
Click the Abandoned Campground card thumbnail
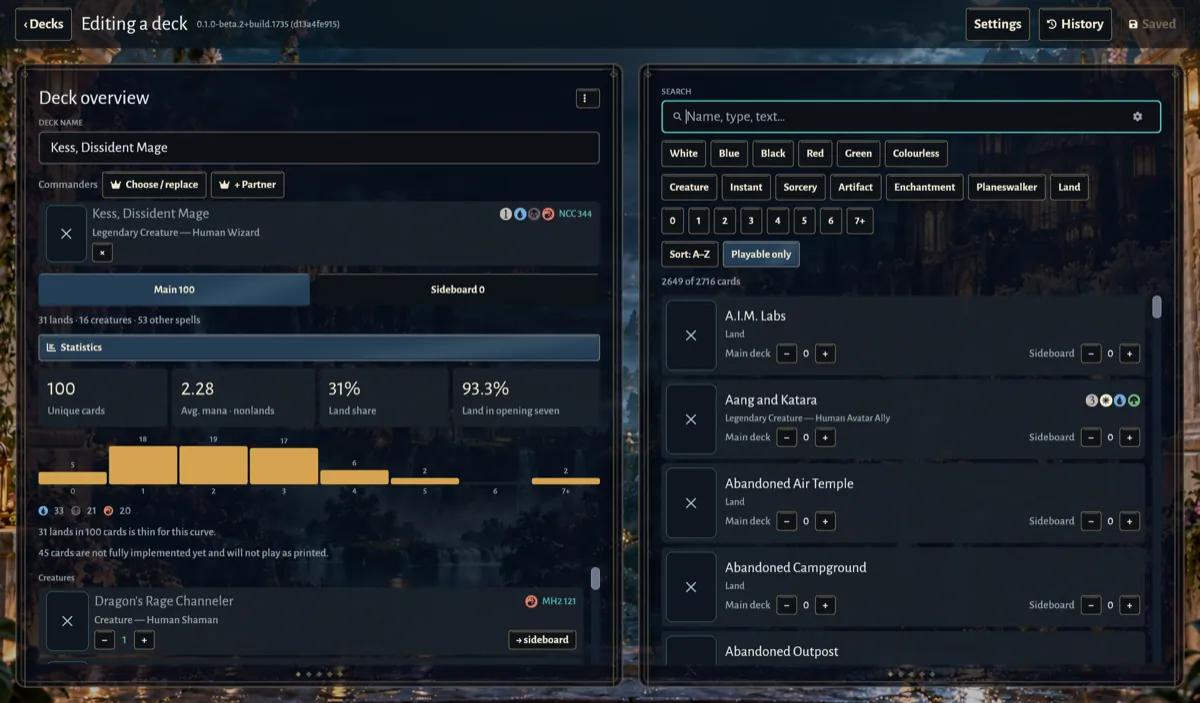pyautogui.click(x=691, y=588)
